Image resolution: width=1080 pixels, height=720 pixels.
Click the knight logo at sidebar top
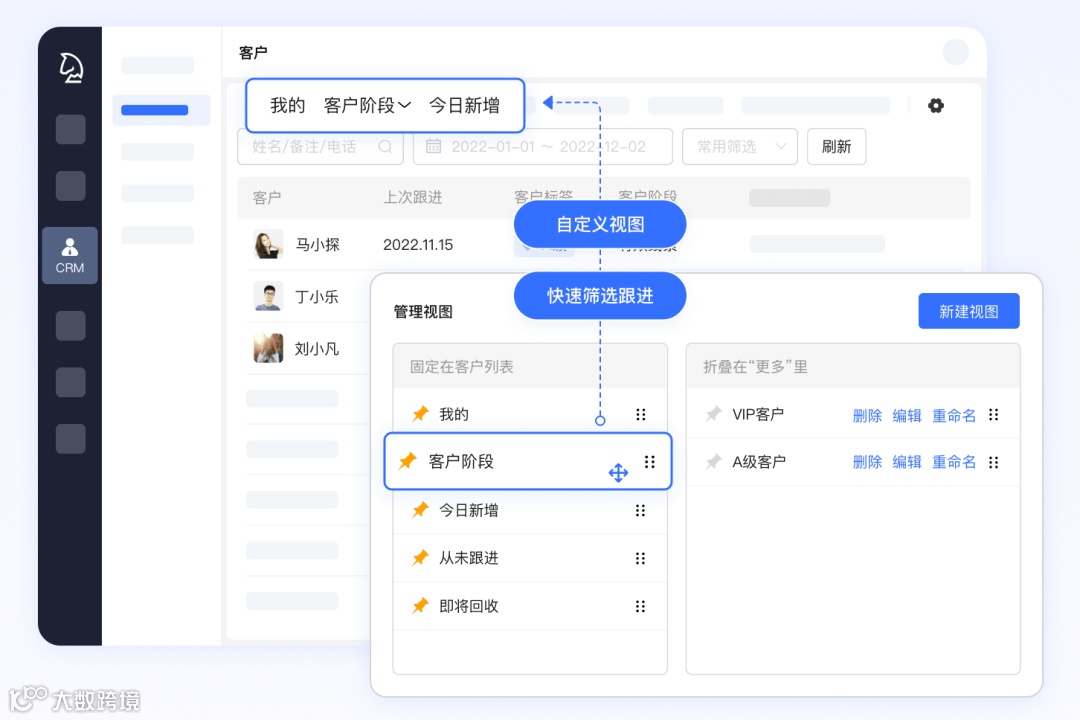[69, 67]
